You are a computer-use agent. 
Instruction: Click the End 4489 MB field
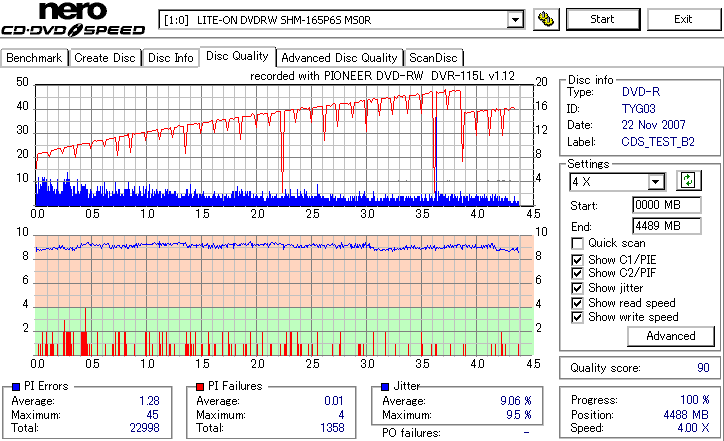click(x=667, y=226)
